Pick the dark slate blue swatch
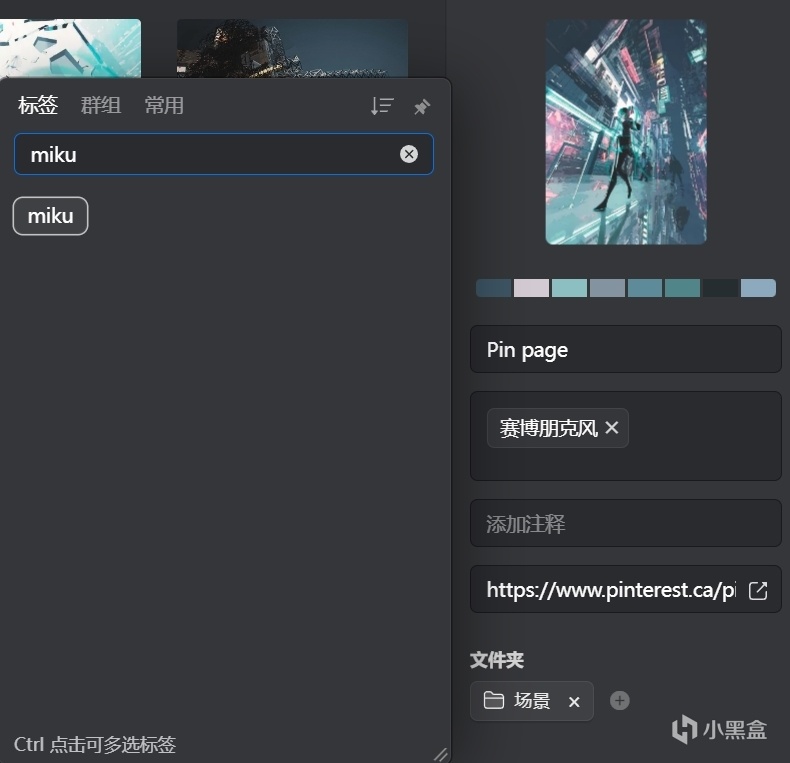This screenshot has height=763, width=790. click(494, 288)
